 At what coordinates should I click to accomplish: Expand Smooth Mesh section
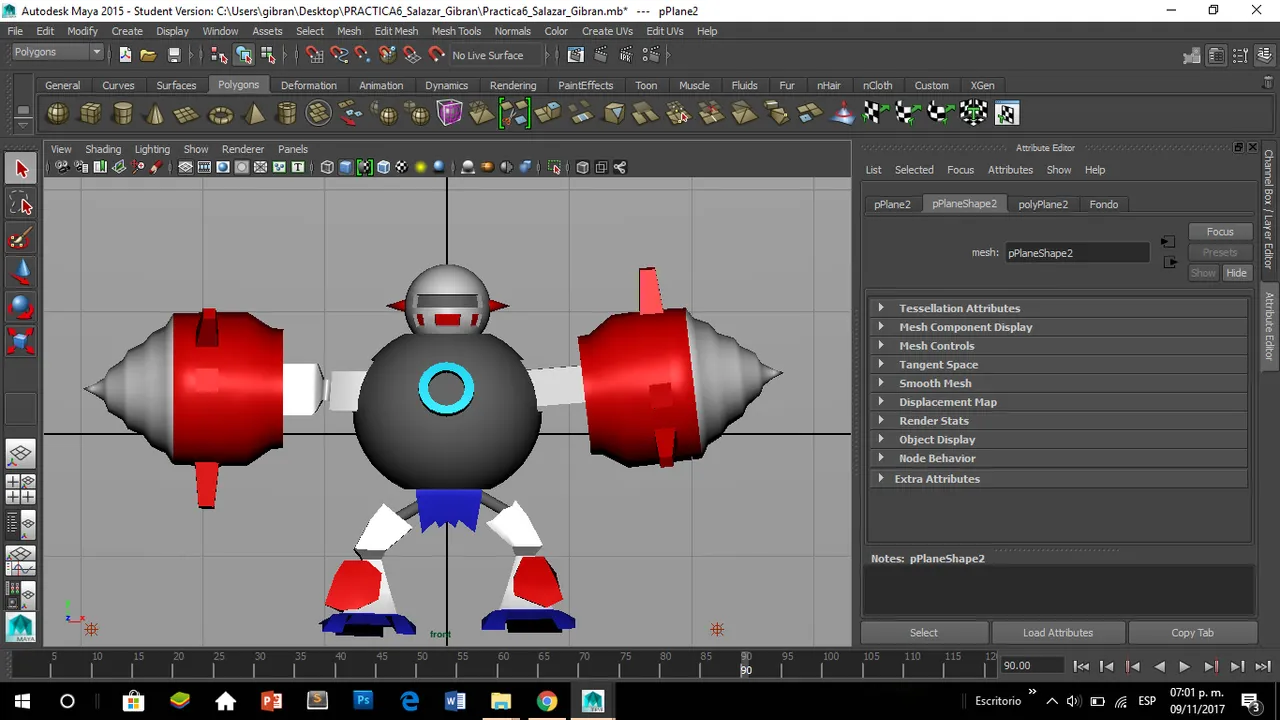(1058, 383)
